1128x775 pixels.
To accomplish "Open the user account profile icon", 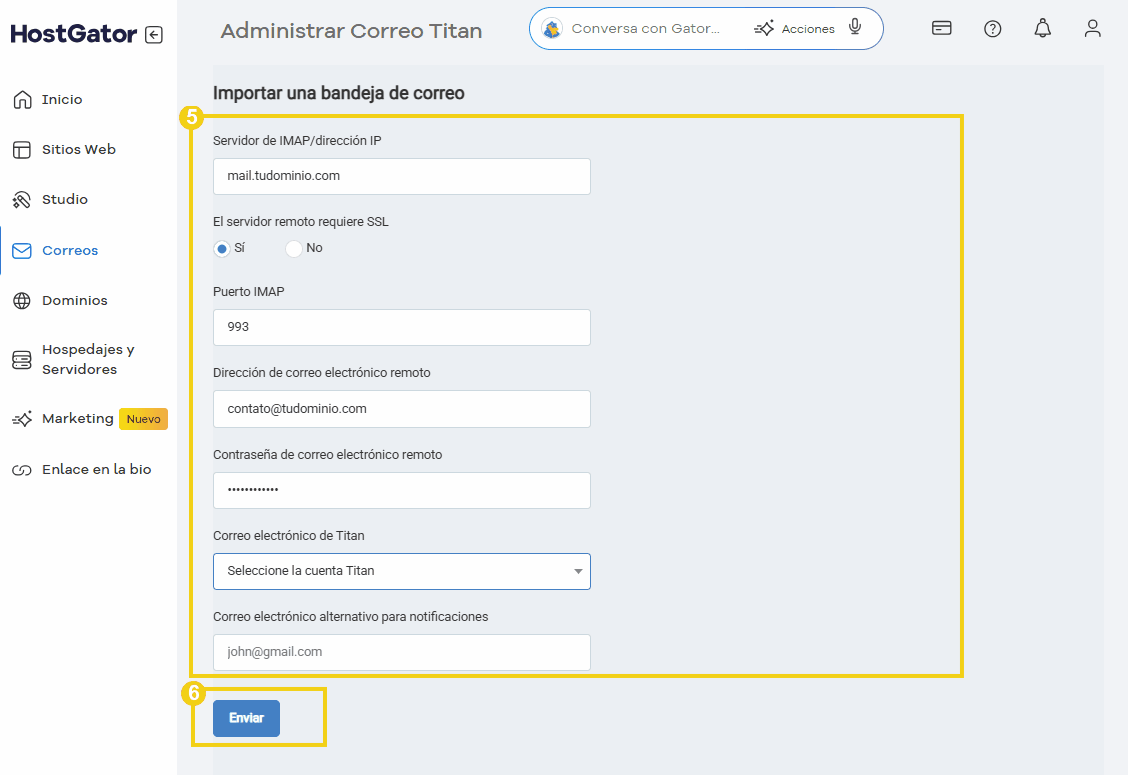I will 1092,28.
